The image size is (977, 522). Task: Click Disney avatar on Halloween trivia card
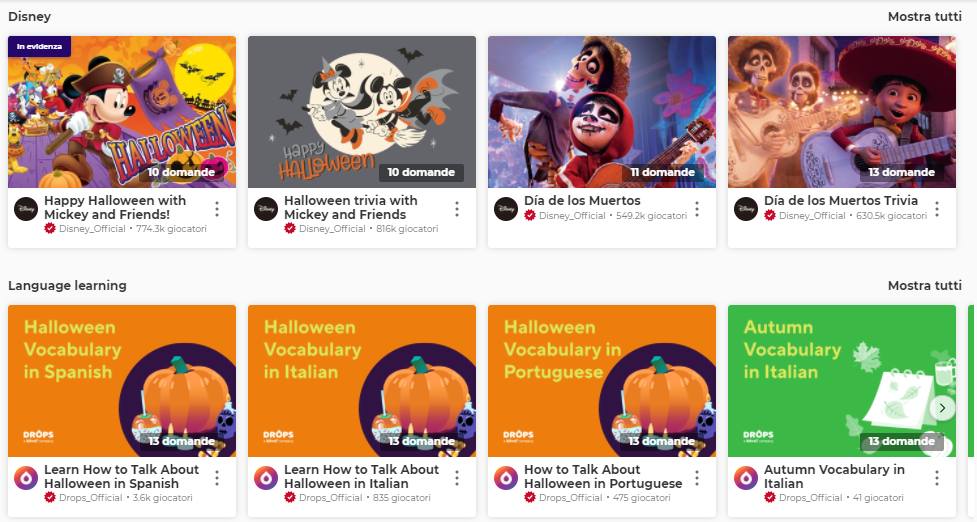[x=265, y=208]
